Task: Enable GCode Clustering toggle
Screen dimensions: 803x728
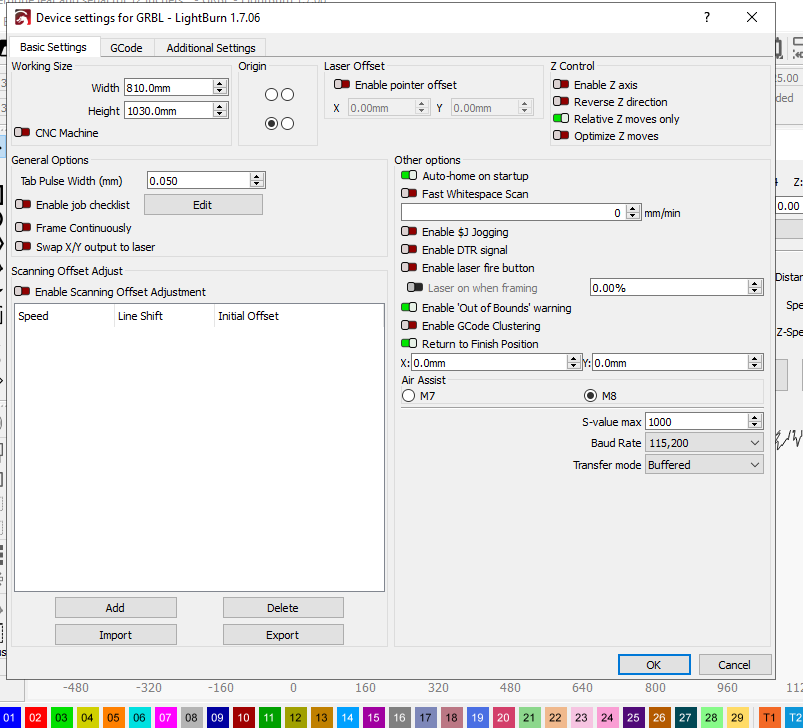Action: (x=409, y=325)
